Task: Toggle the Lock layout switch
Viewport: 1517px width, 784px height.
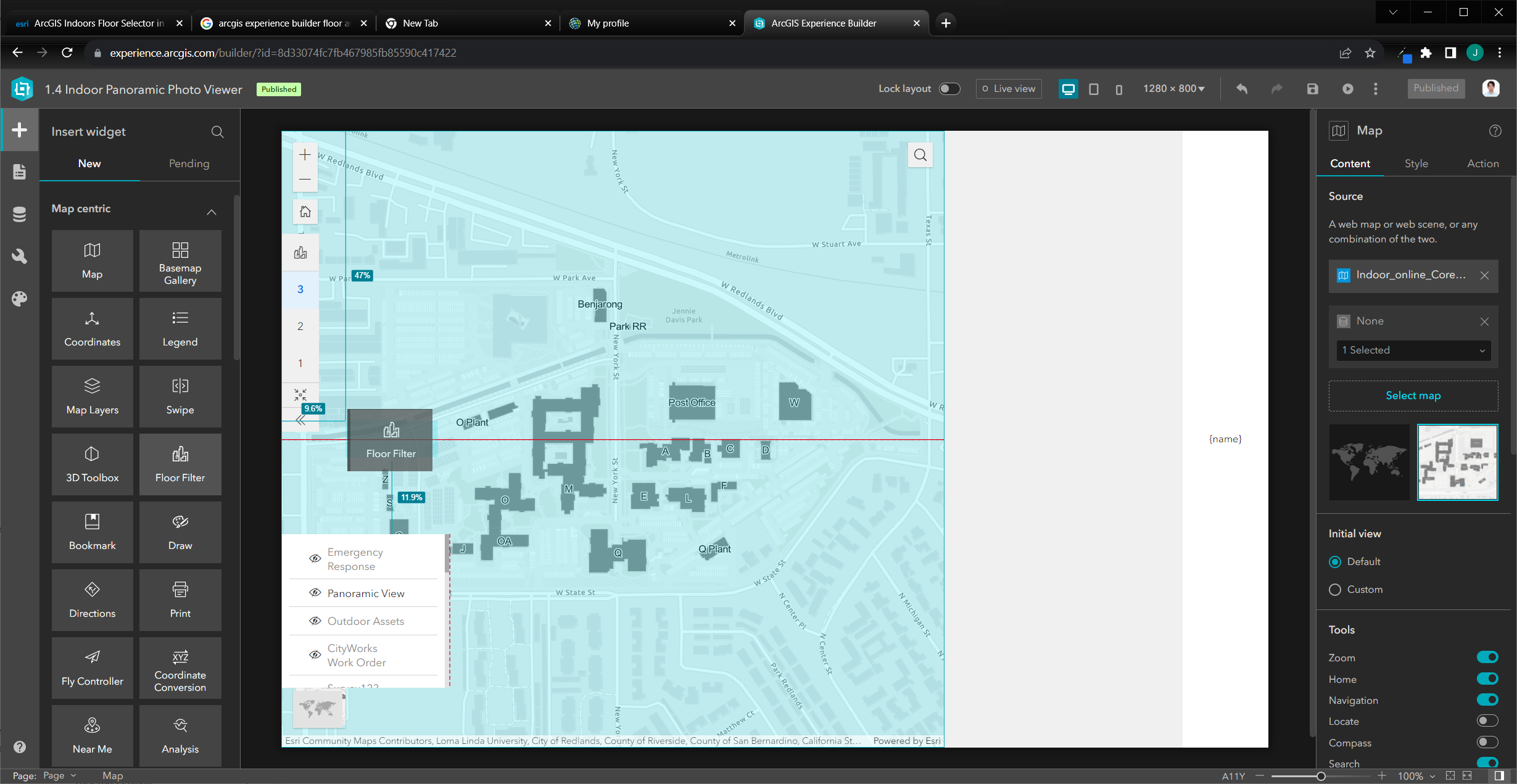Action: [x=949, y=89]
